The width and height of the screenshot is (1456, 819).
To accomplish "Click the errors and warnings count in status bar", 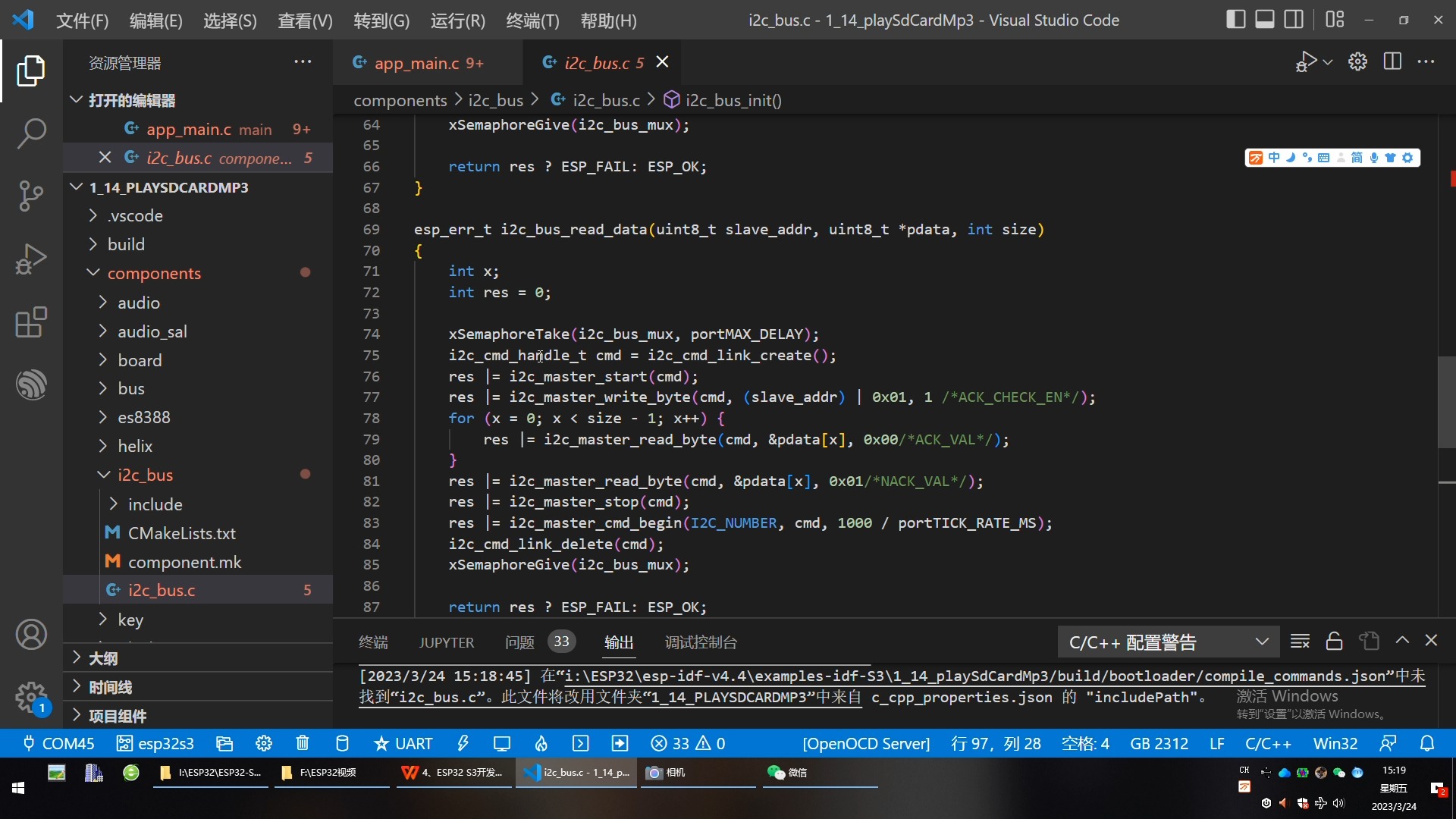I will 688,744.
